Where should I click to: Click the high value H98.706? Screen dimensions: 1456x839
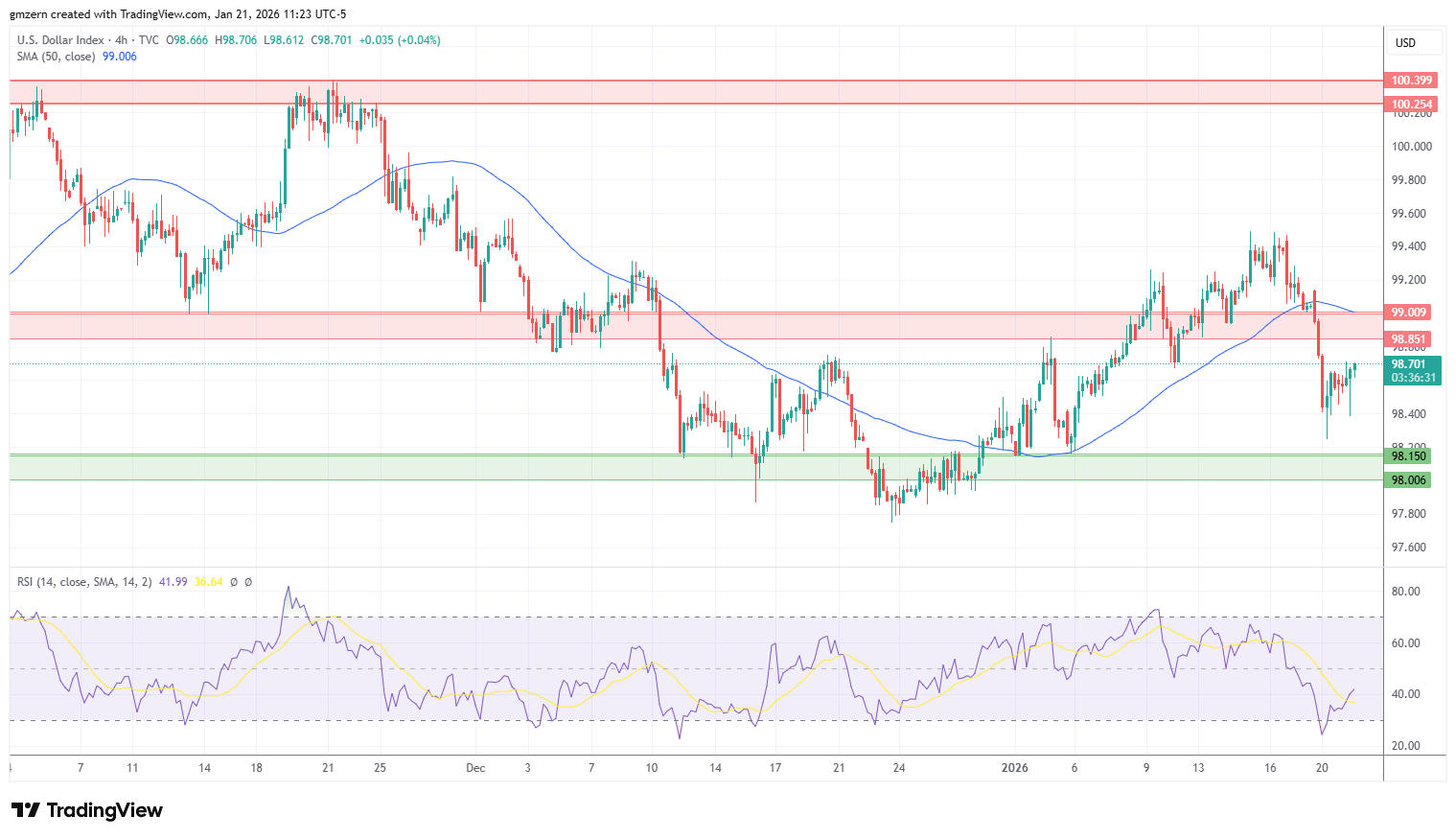(236, 40)
